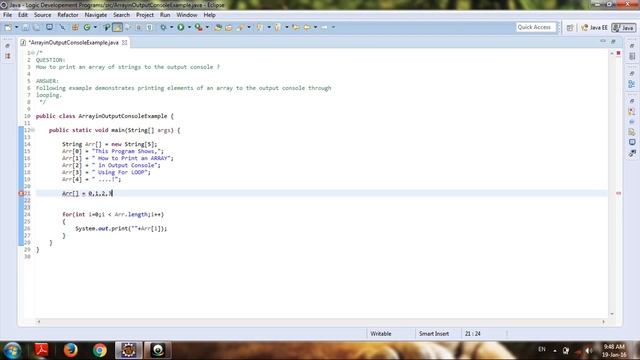Open the Refactor menu

click(x=68, y=15)
